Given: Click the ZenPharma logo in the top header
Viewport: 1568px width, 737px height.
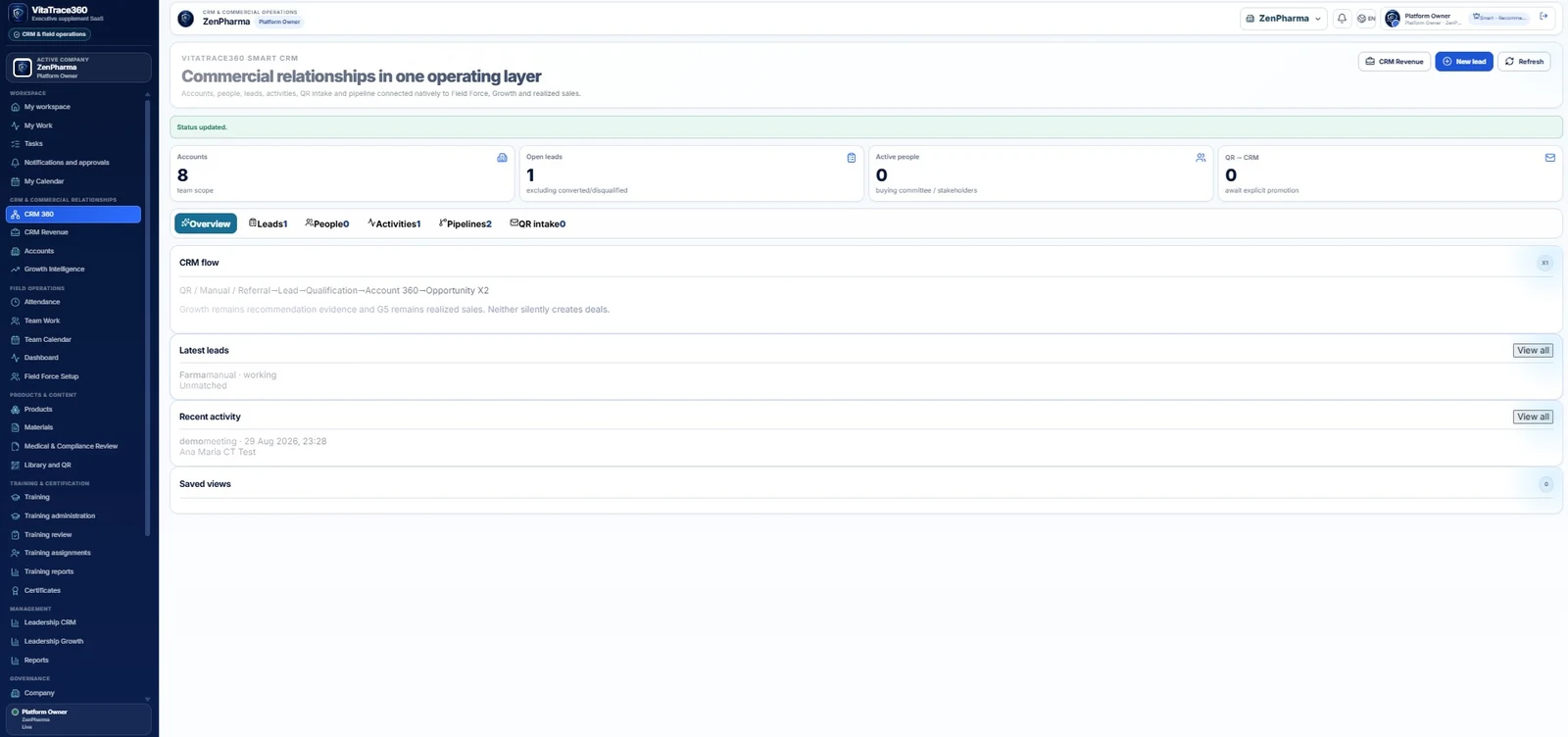Looking at the screenshot, I should (x=185, y=19).
